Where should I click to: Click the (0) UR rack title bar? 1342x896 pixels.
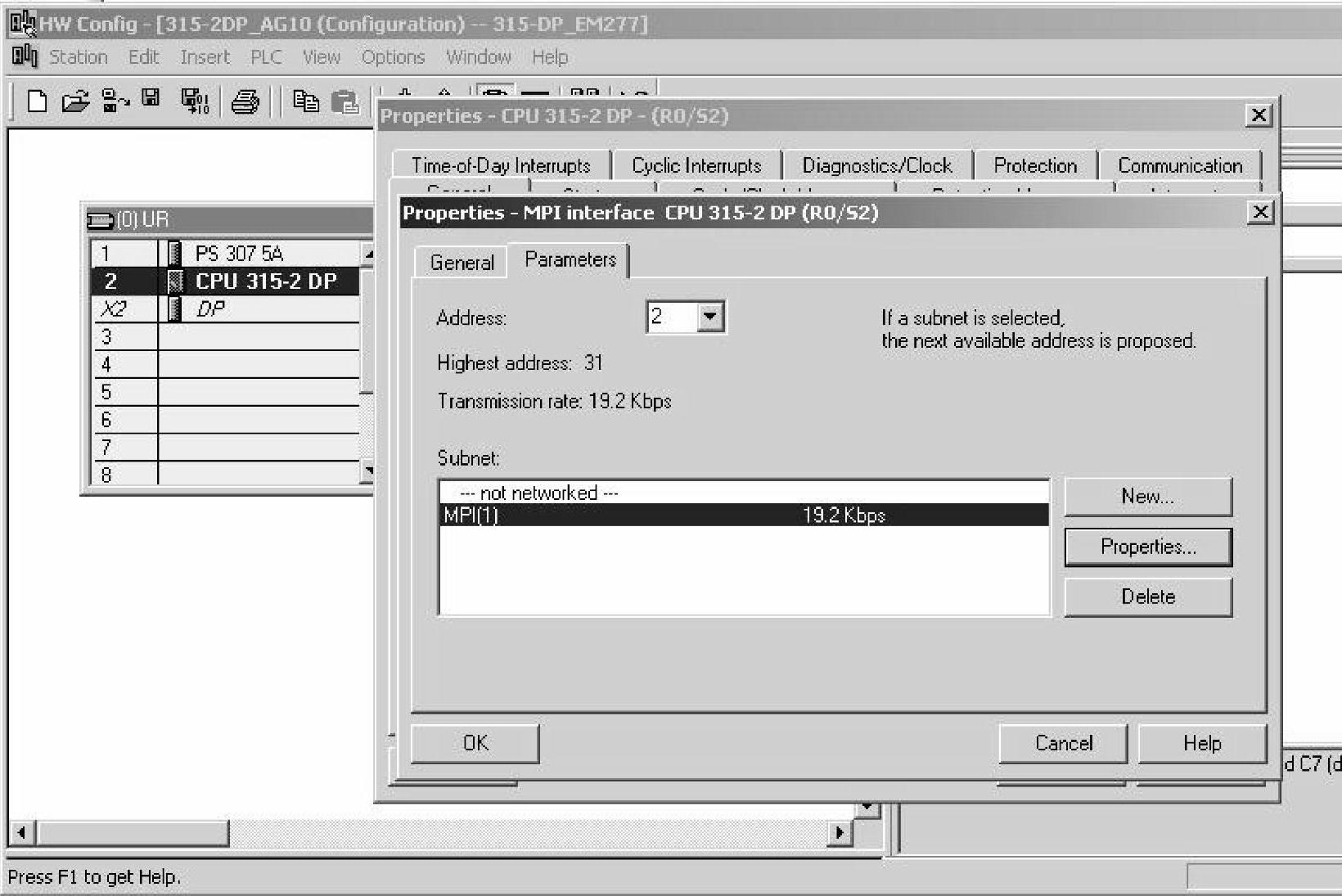point(230,220)
